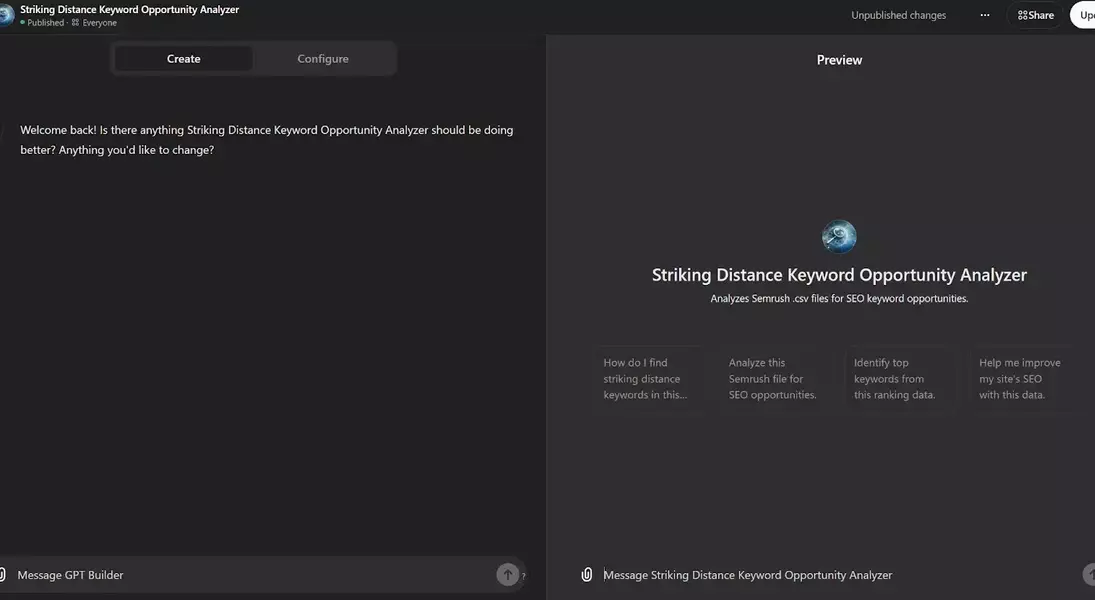This screenshot has height=600, width=1095.
Task: Select the 'Analyze this Semrush file' starter
Action: pos(773,379)
